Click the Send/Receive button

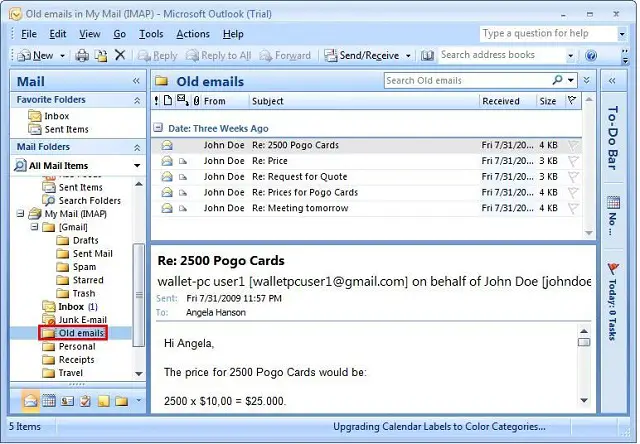click(x=362, y=56)
